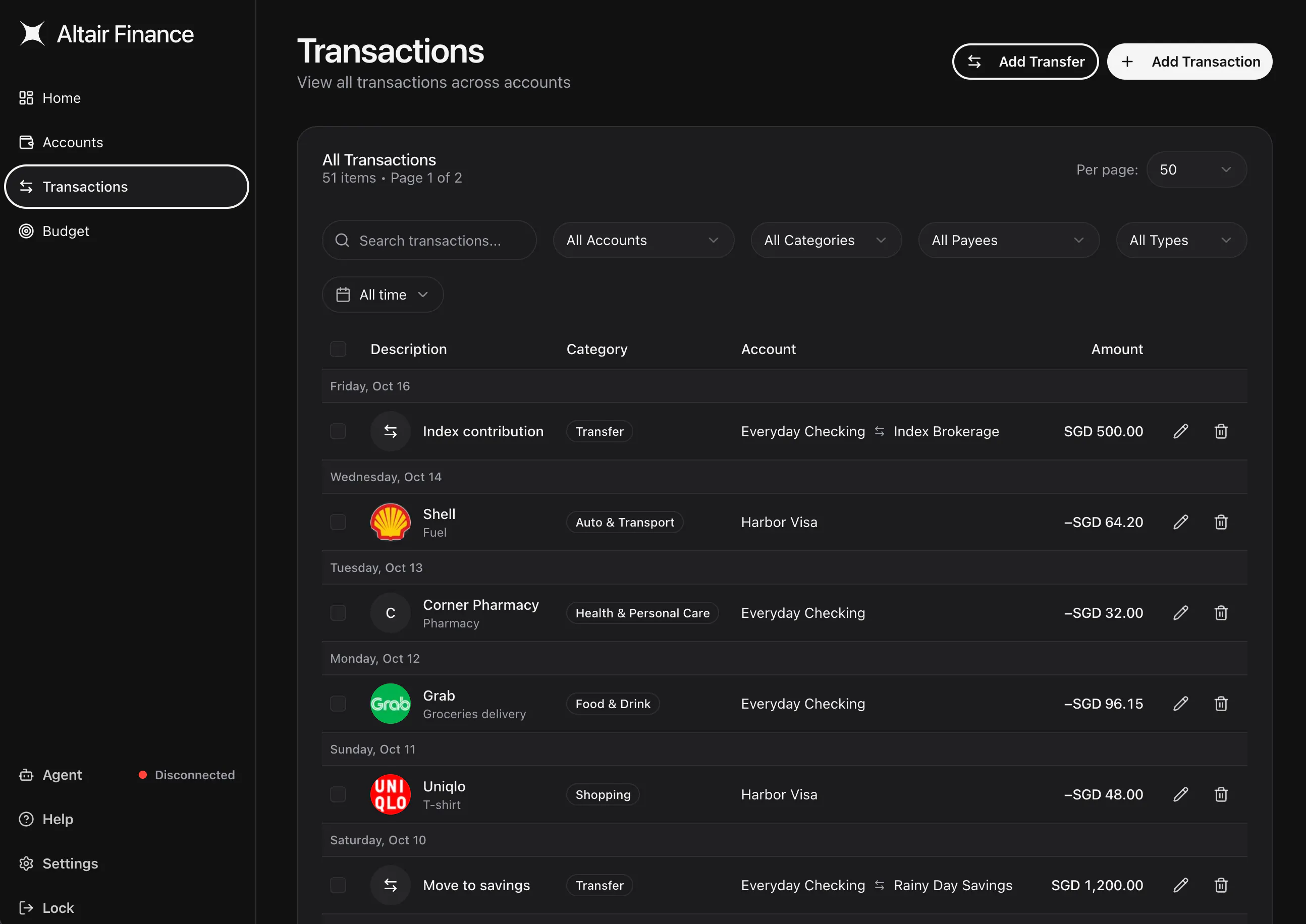Check the Index contribution row checkbox

click(338, 431)
